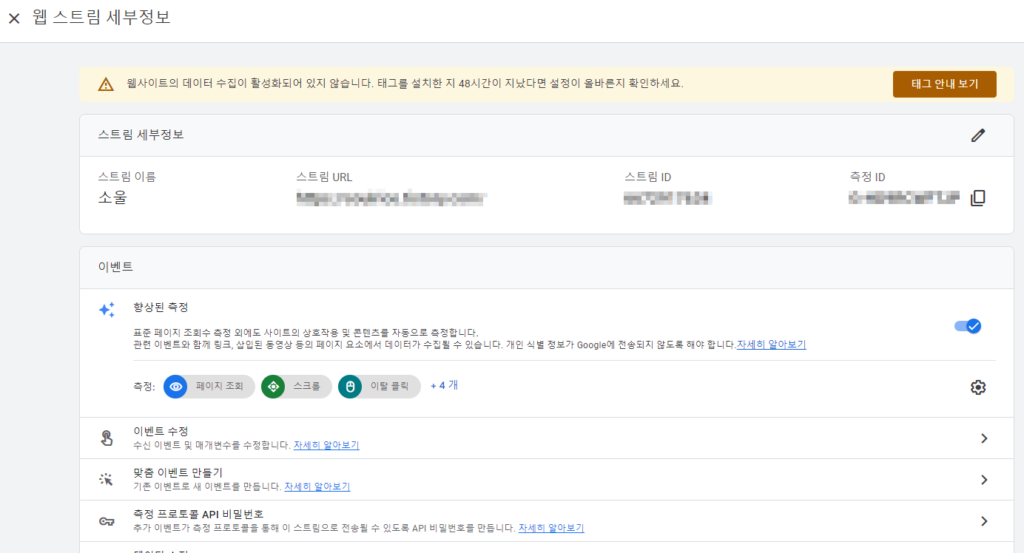The height and width of the screenshot is (553, 1024).
Task: Click the teal mouse 이탈 클릭 icon
Action: (350, 387)
